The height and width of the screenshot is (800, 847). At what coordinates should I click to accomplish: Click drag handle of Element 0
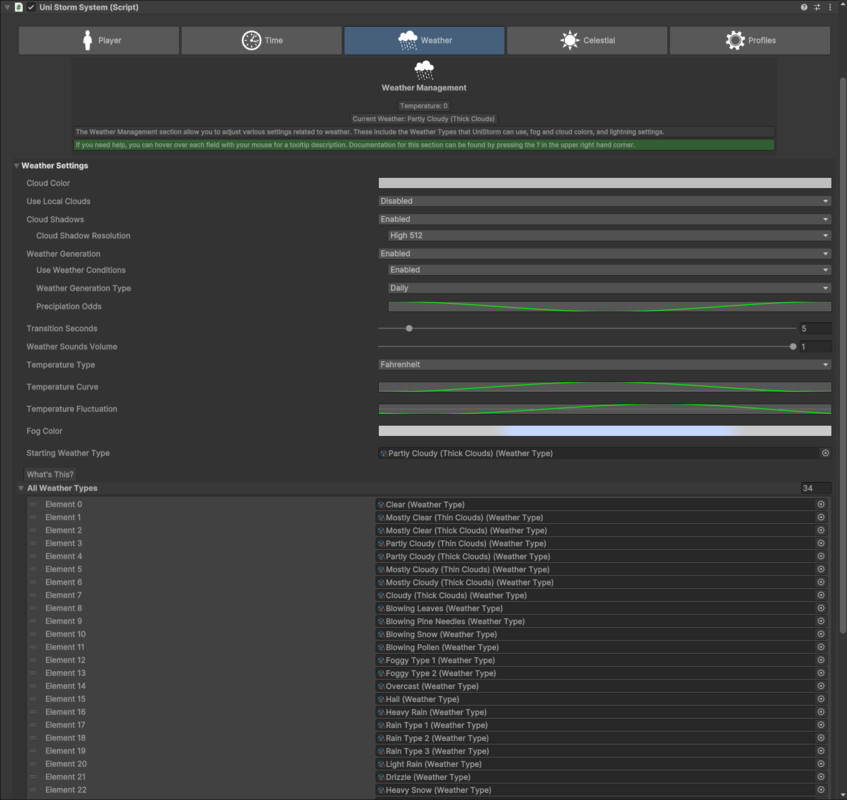33,504
